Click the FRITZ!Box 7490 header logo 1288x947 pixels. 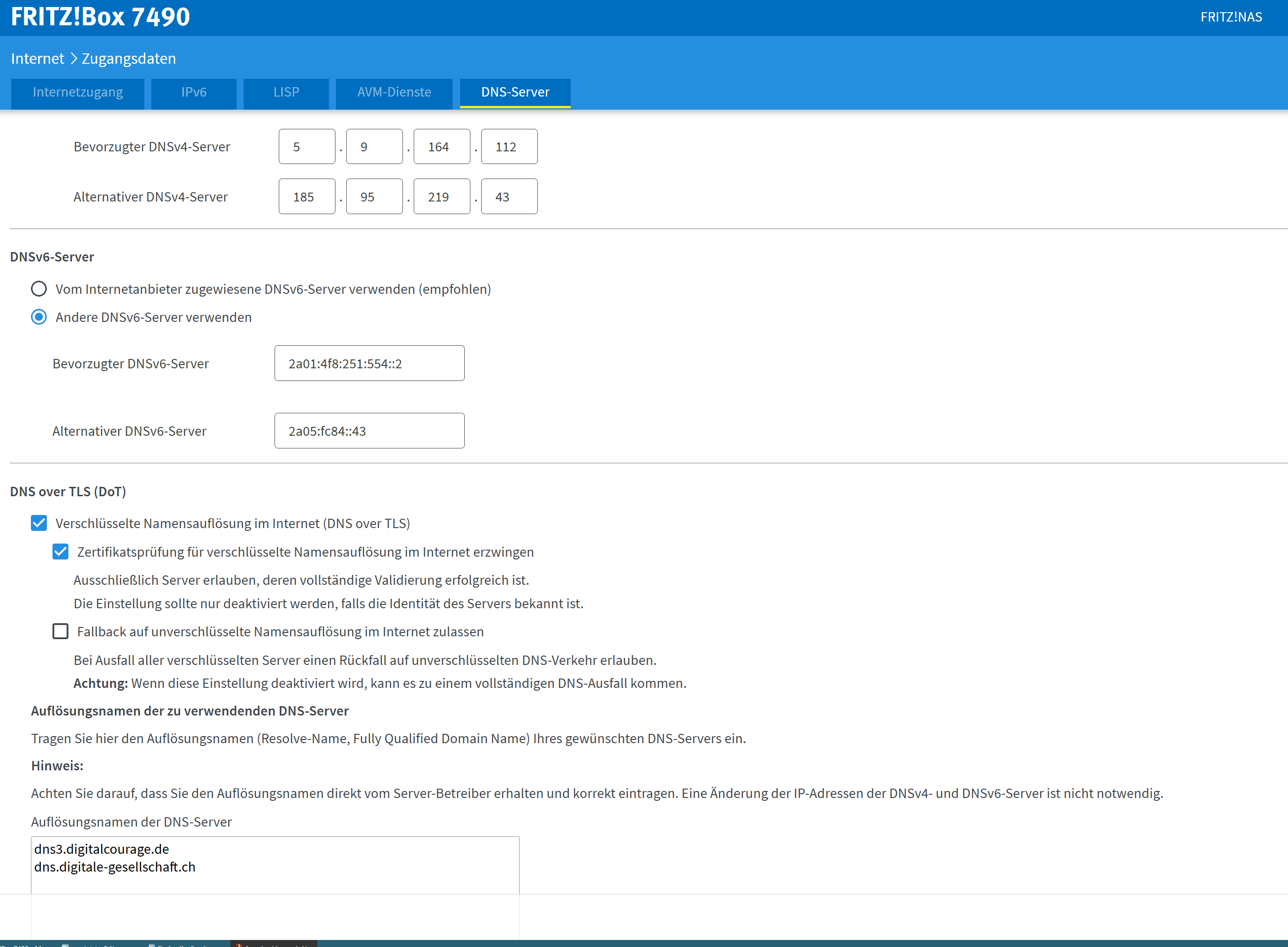[100, 17]
